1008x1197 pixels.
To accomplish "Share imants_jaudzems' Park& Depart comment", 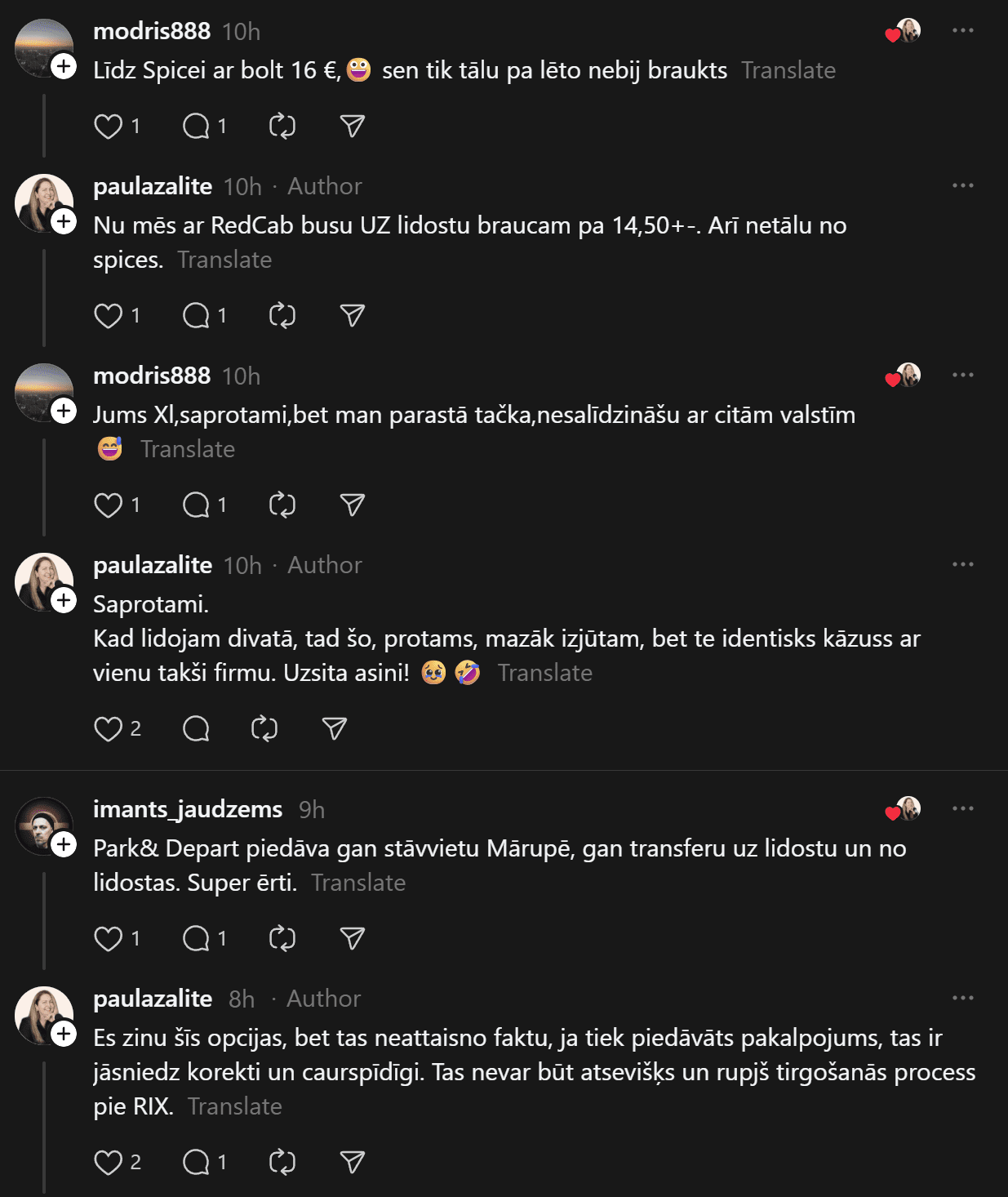I will tap(352, 939).
